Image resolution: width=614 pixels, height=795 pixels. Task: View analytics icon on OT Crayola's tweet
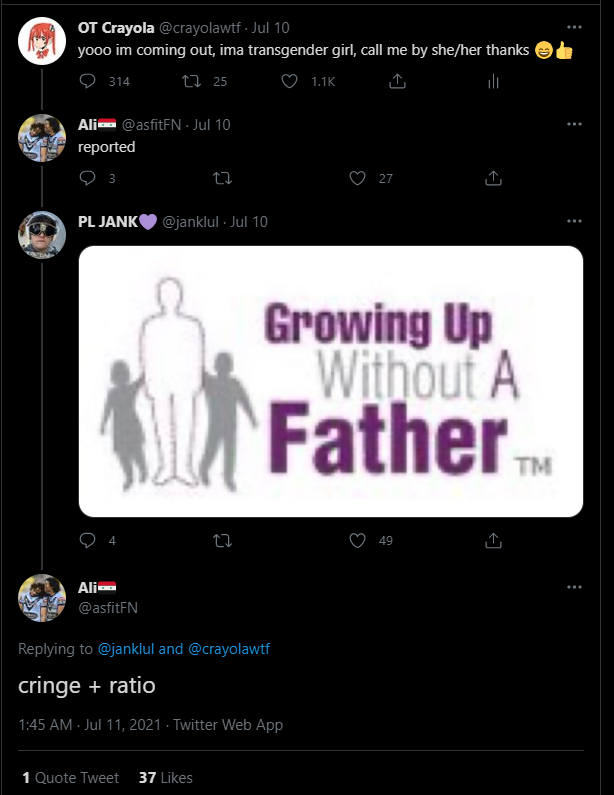coord(492,81)
